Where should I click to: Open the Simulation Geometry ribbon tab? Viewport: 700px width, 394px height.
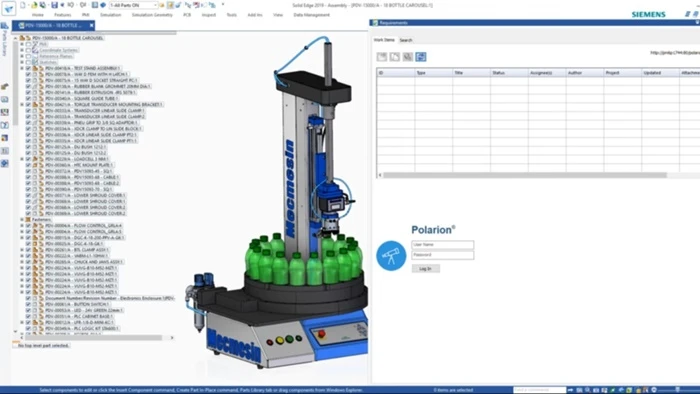tap(152, 15)
